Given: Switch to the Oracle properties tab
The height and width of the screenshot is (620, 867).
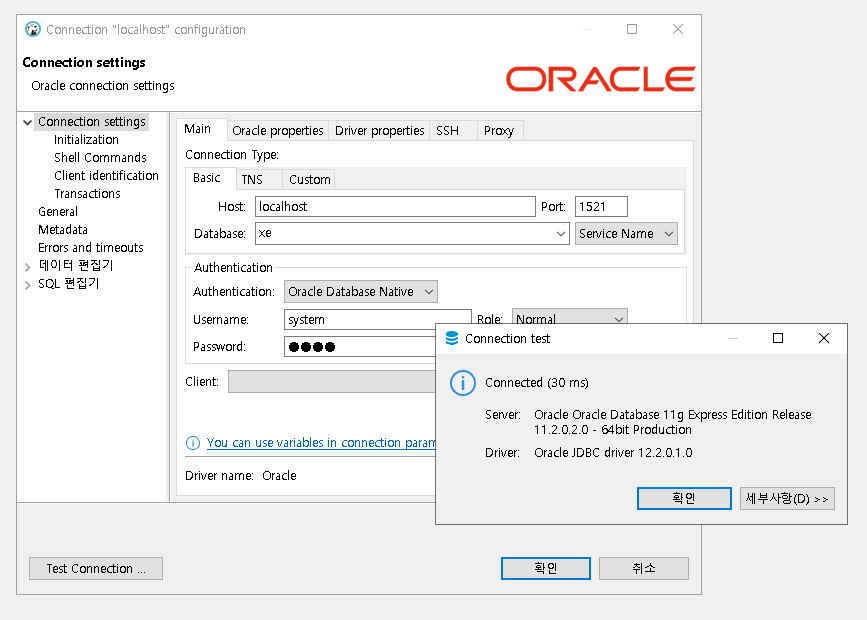Looking at the screenshot, I should coord(278,131).
